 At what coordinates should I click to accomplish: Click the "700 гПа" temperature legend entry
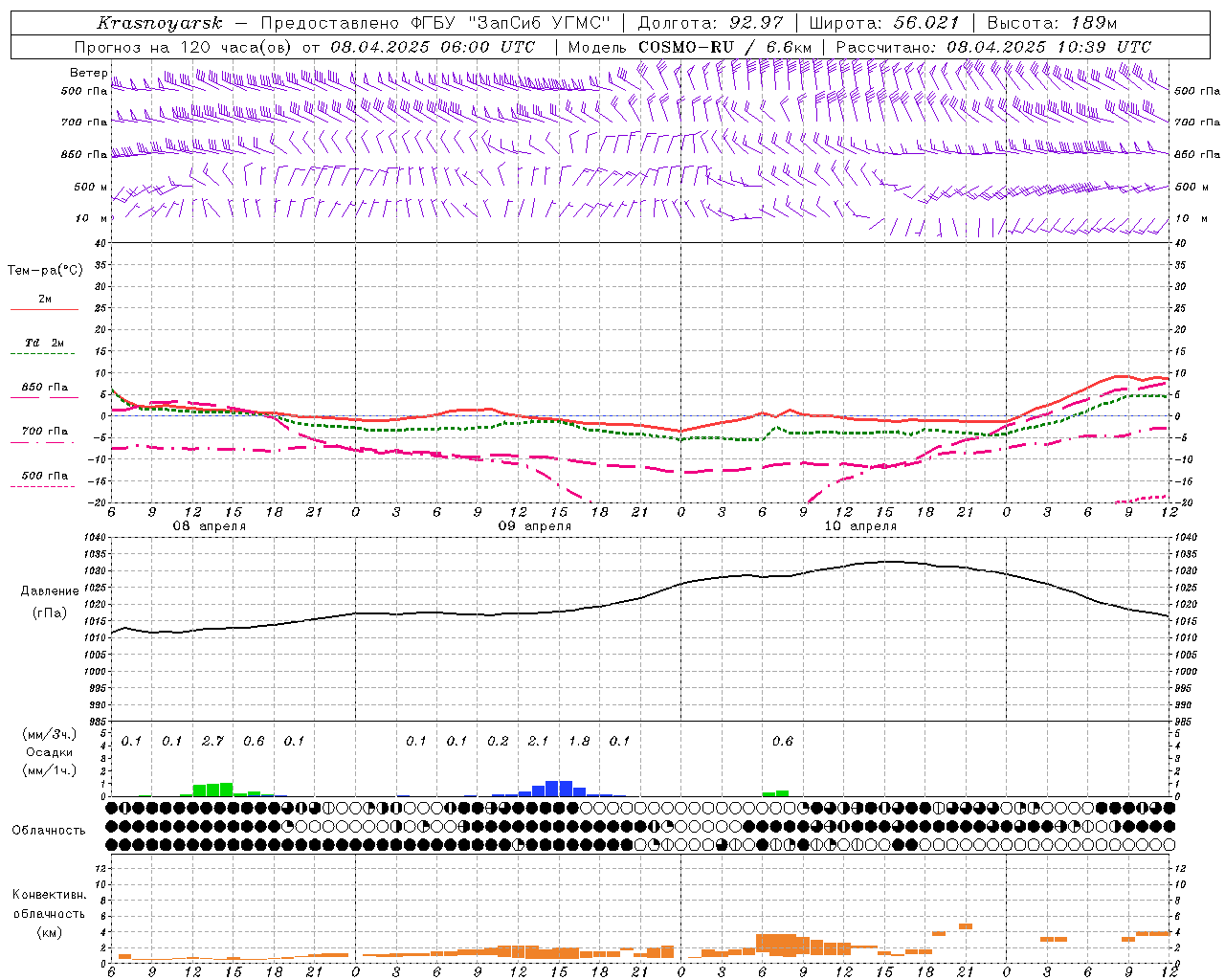[45, 432]
